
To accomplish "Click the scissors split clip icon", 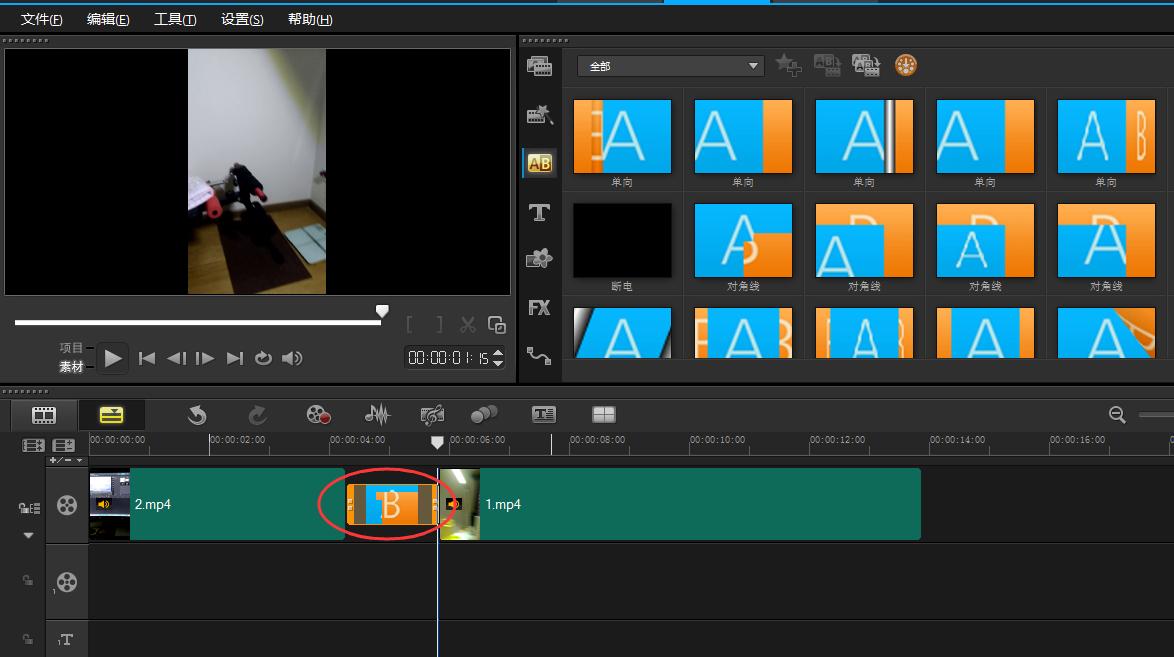I will 467,324.
